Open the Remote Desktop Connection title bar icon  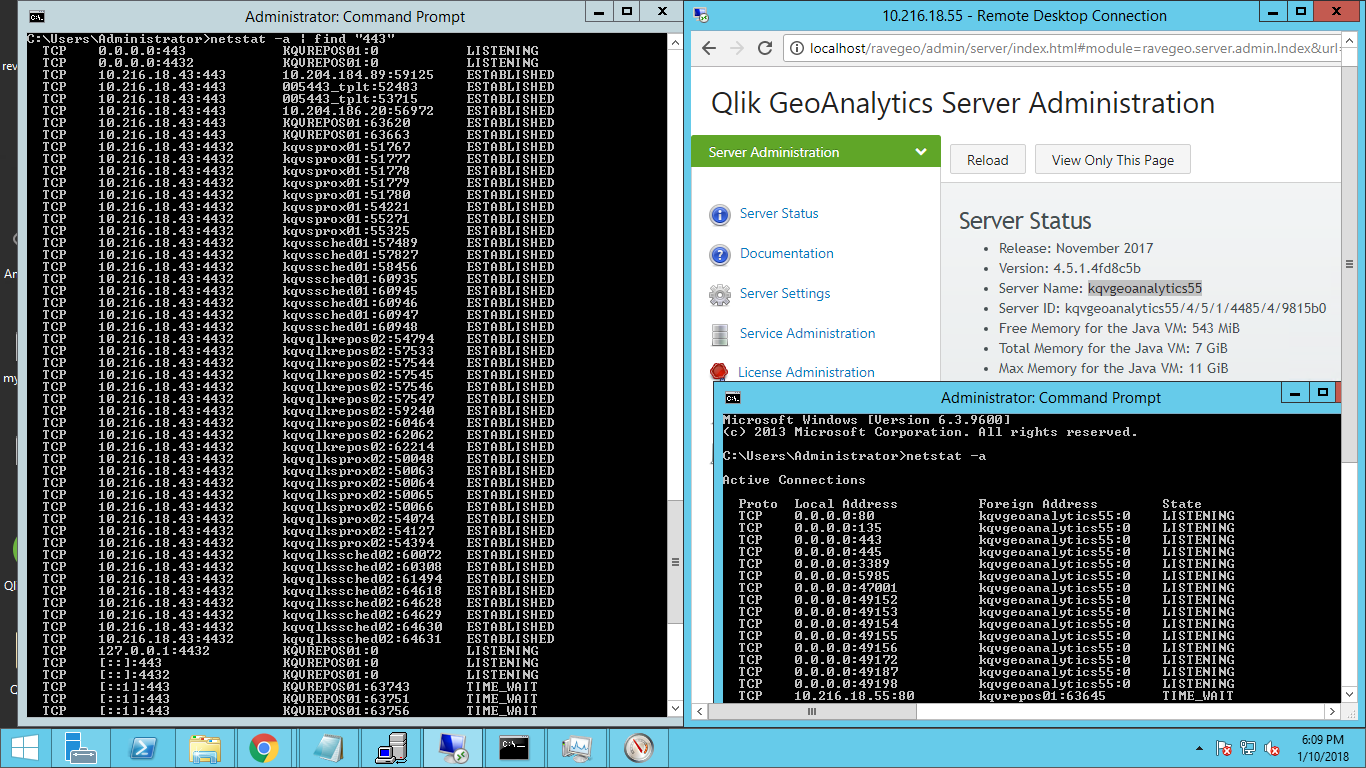701,15
